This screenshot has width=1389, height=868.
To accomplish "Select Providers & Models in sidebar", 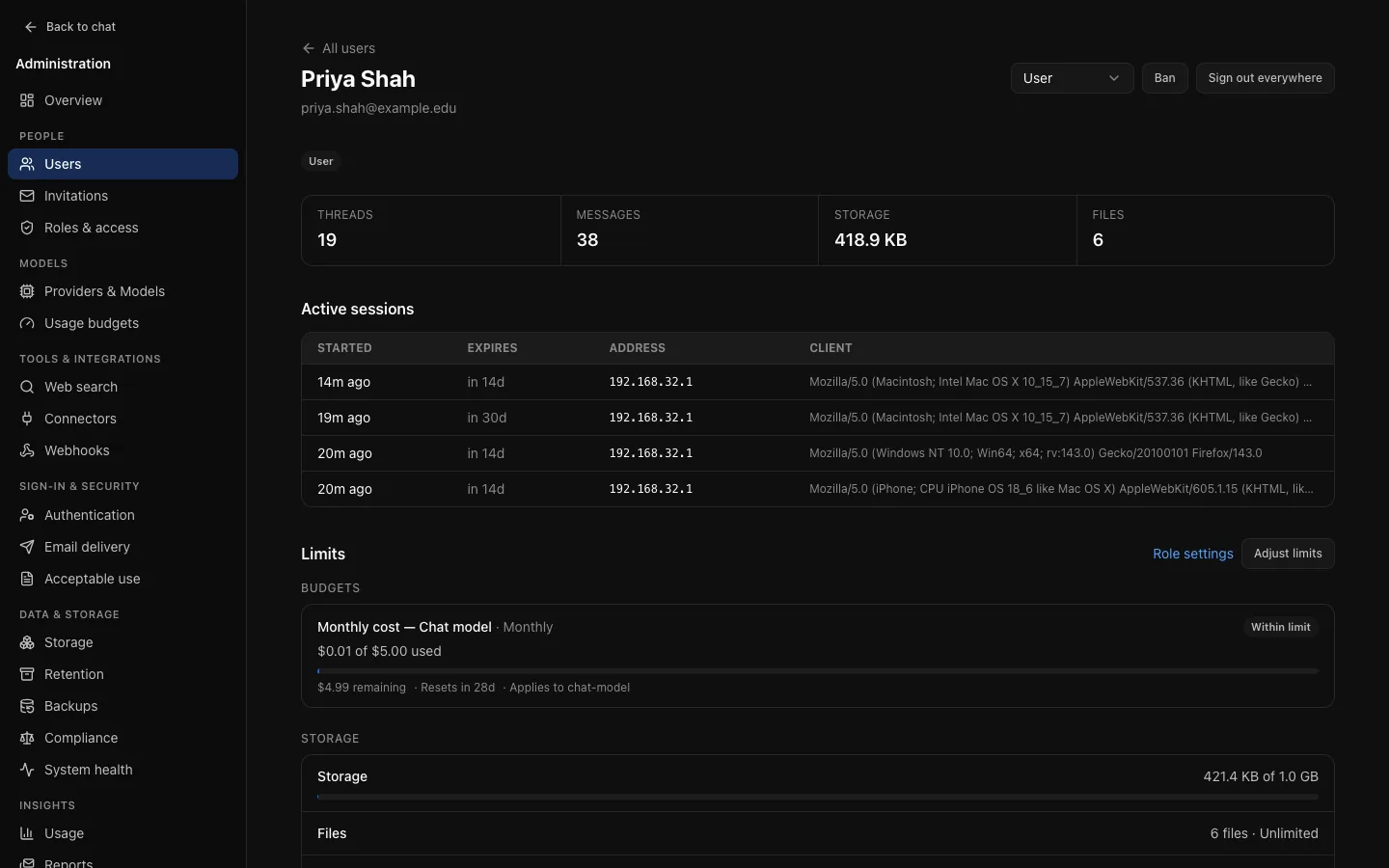I will 123,291.
